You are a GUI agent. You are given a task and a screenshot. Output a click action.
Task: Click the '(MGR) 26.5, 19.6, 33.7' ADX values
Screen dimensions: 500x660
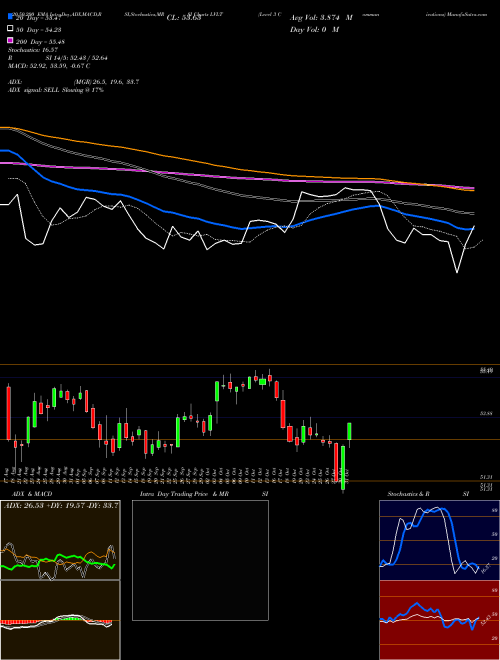tap(106, 82)
